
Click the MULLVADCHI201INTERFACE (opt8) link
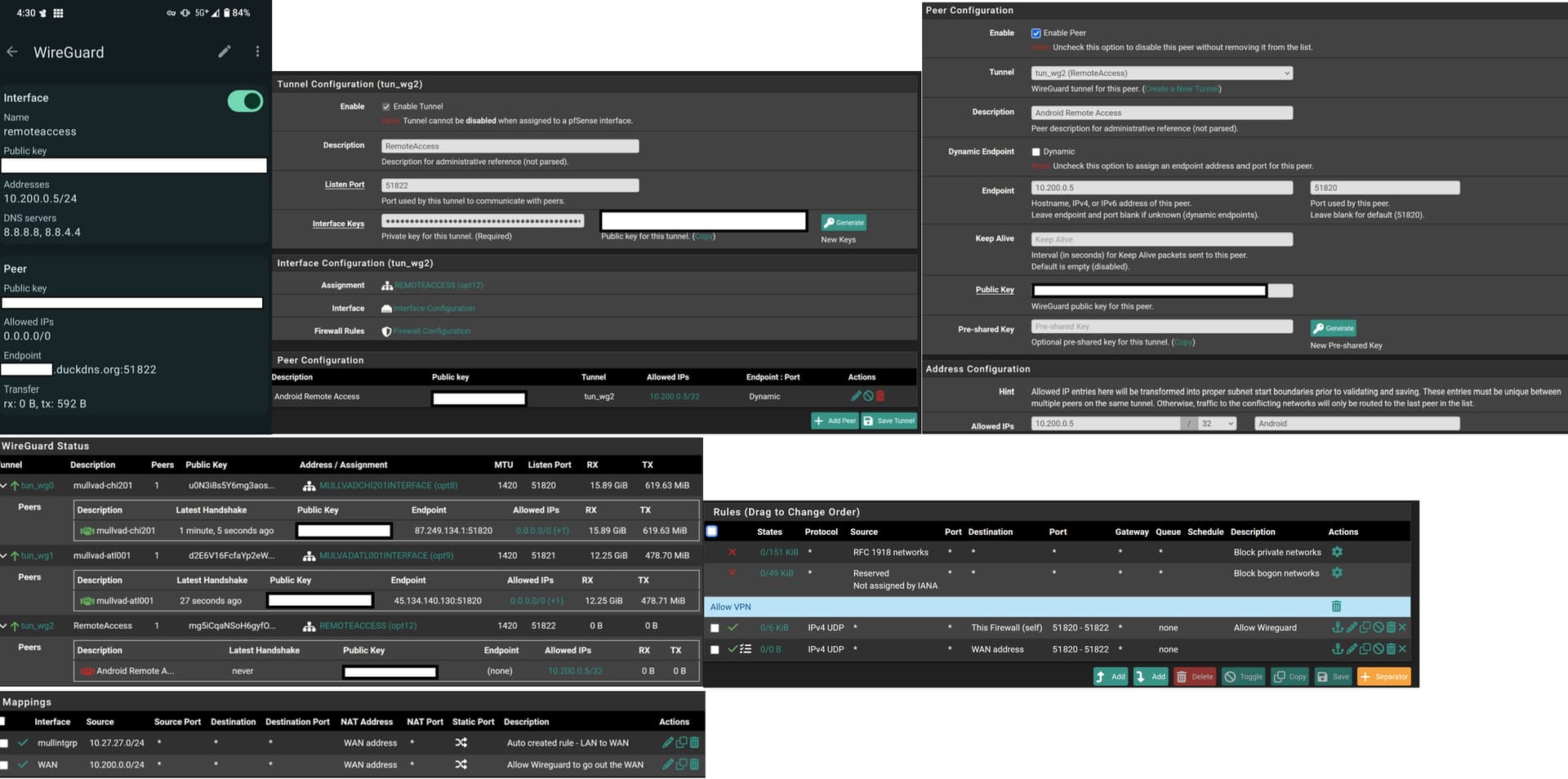tap(388, 485)
